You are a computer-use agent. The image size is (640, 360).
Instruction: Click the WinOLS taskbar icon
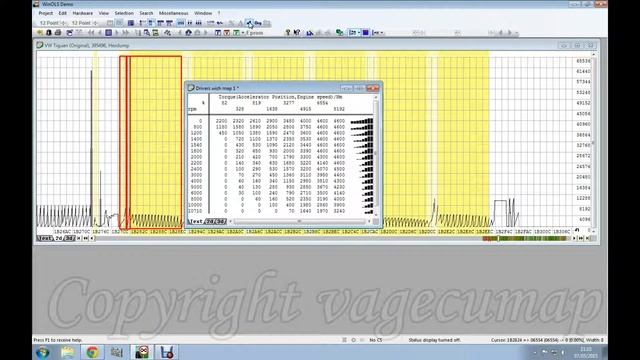point(142,352)
